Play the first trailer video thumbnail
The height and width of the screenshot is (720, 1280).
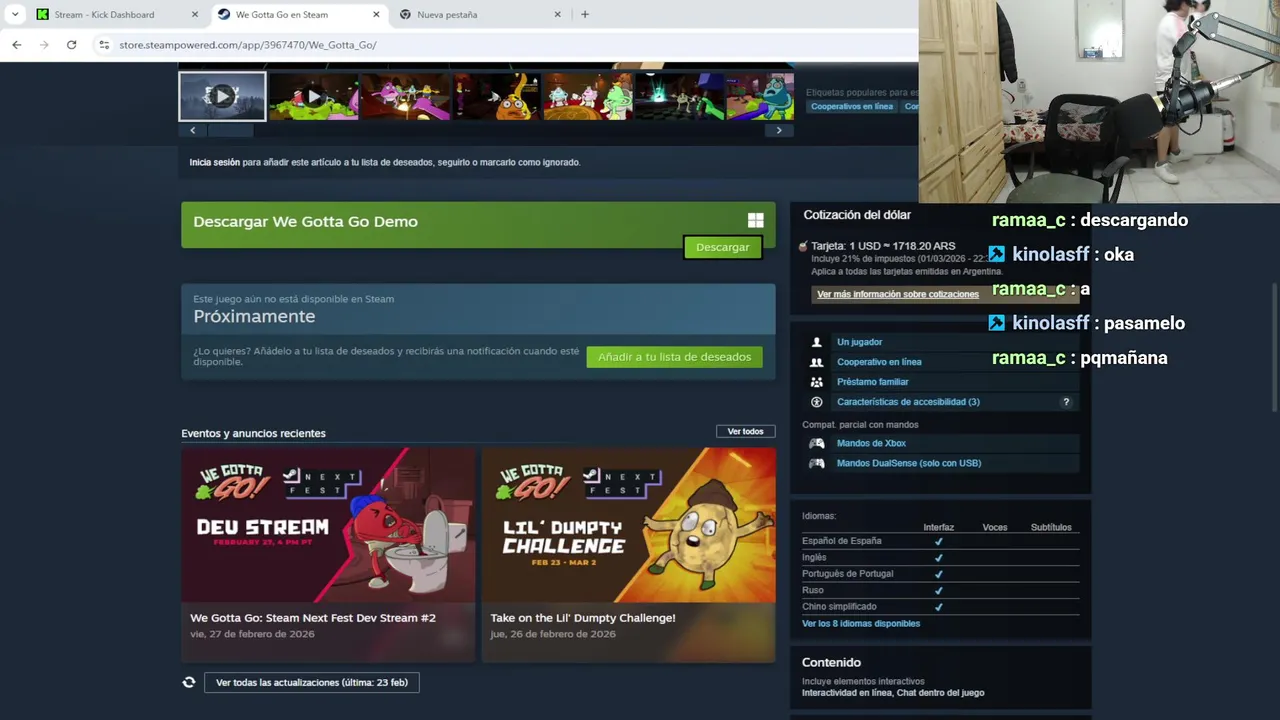coord(222,96)
